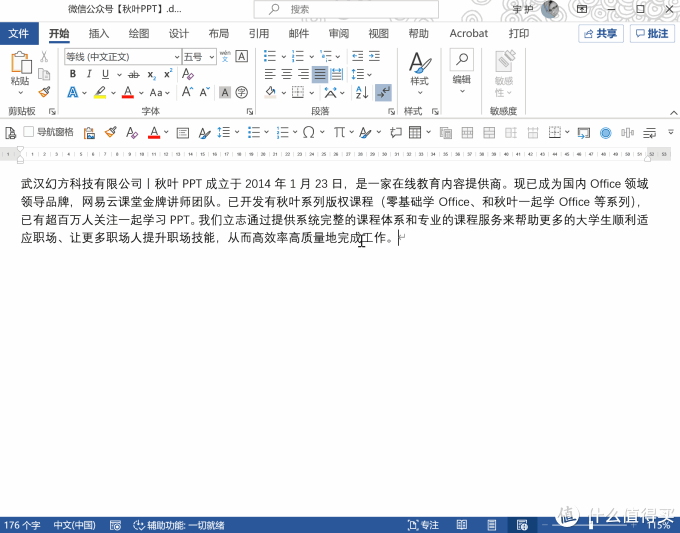Open the font dialog launcher in 字体 group

[x=250, y=111]
